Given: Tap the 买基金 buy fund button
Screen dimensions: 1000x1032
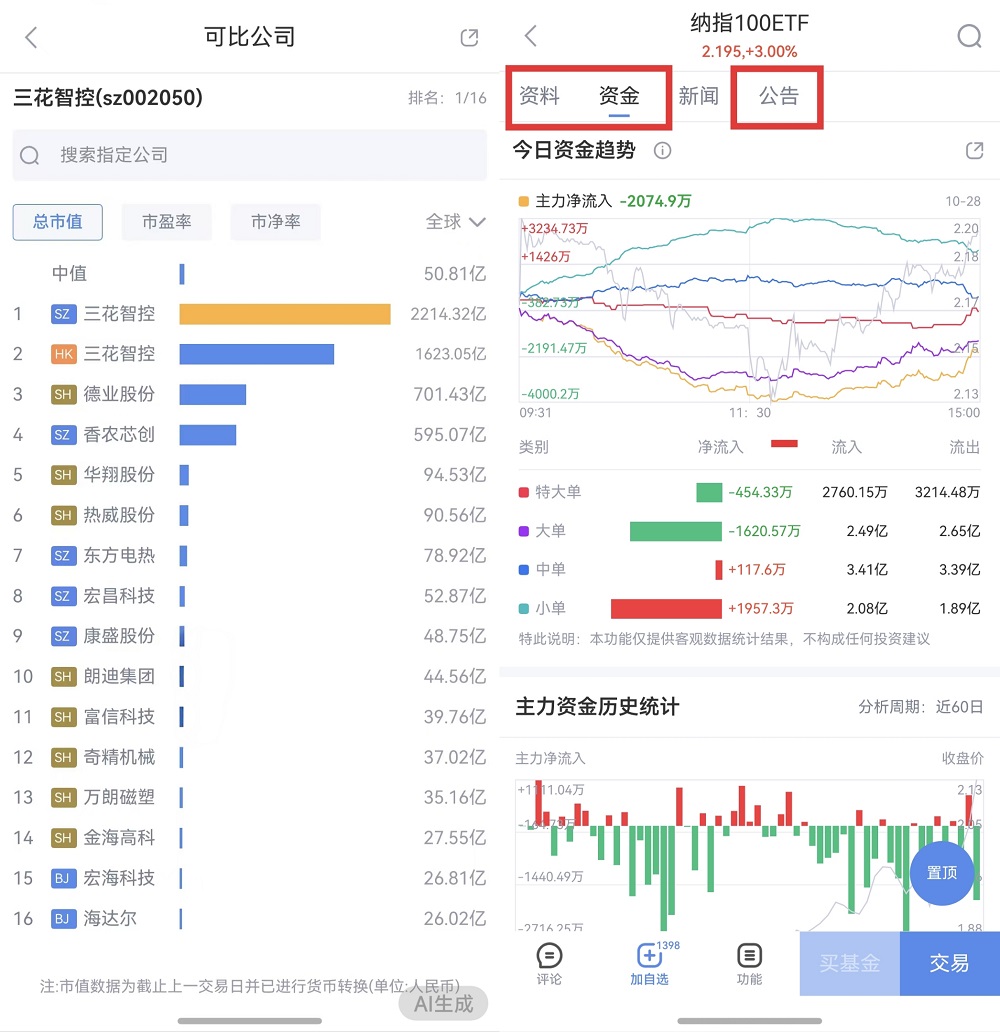Looking at the screenshot, I should click(849, 965).
